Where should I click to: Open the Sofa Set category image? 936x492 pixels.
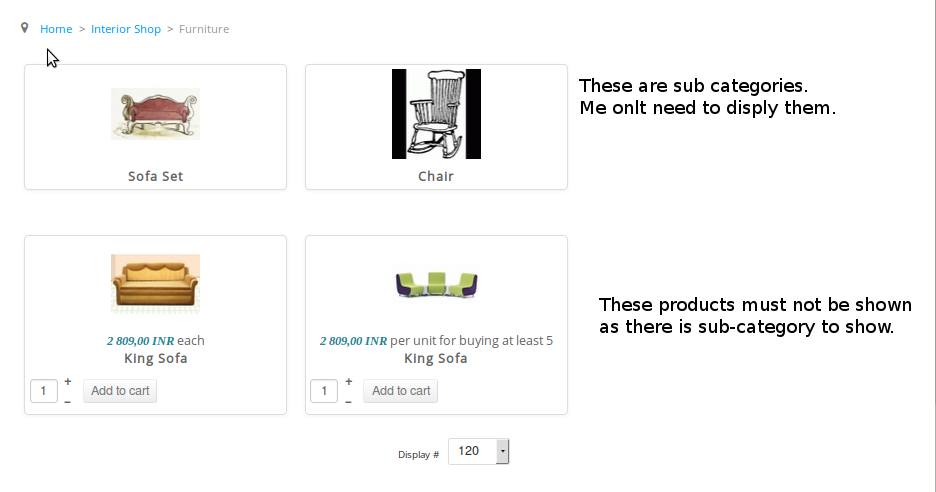coord(155,113)
